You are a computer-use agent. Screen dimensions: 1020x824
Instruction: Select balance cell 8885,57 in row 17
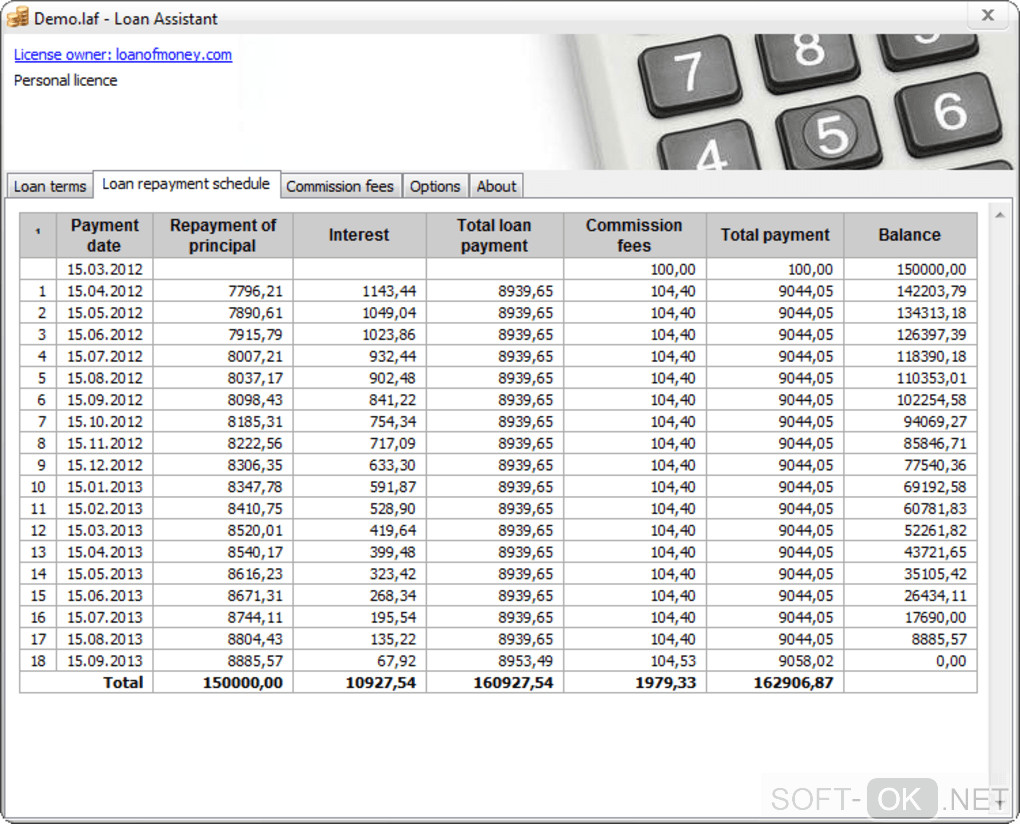909,639
